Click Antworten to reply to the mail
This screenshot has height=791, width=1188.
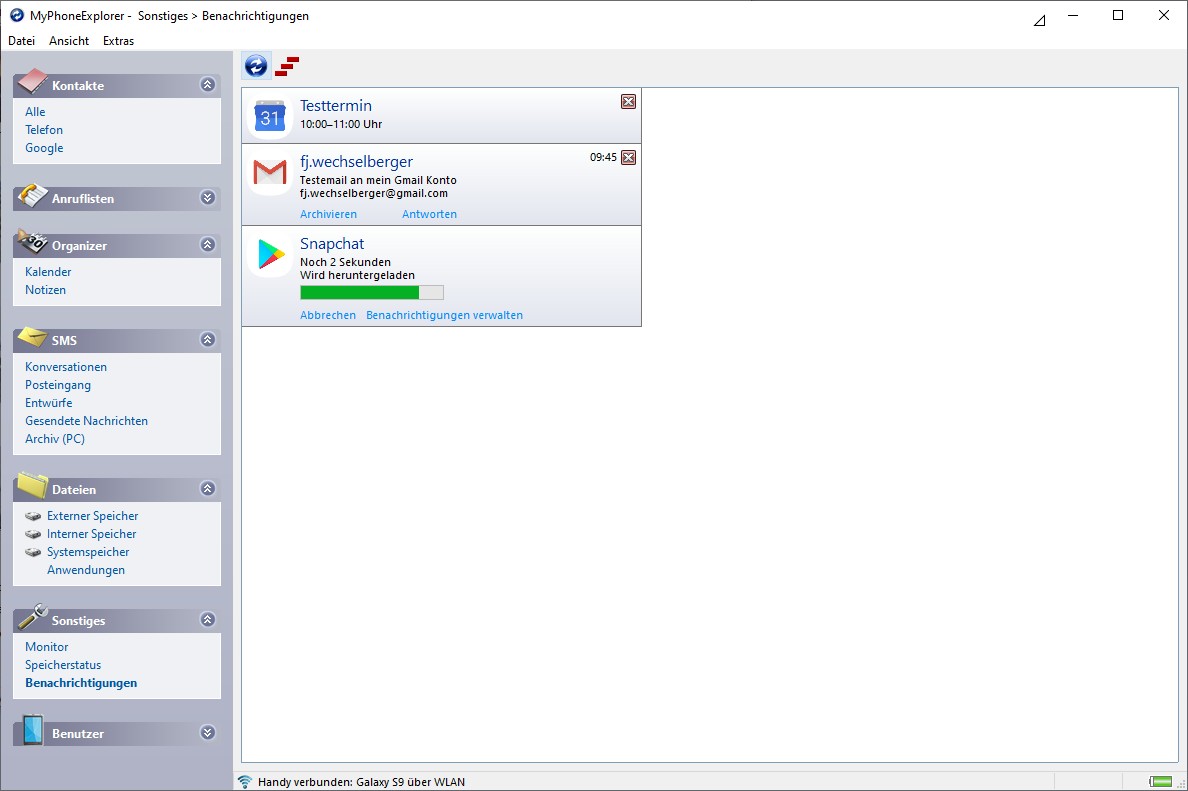click(x=429, y=214)
